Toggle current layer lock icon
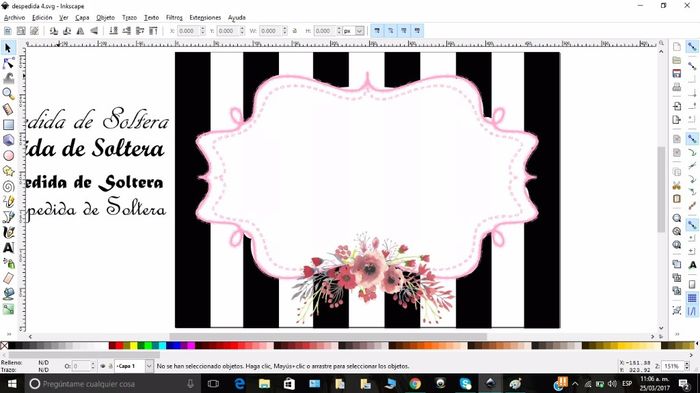Viewport: 700px width, 393px height. click(x=110, y=366)
